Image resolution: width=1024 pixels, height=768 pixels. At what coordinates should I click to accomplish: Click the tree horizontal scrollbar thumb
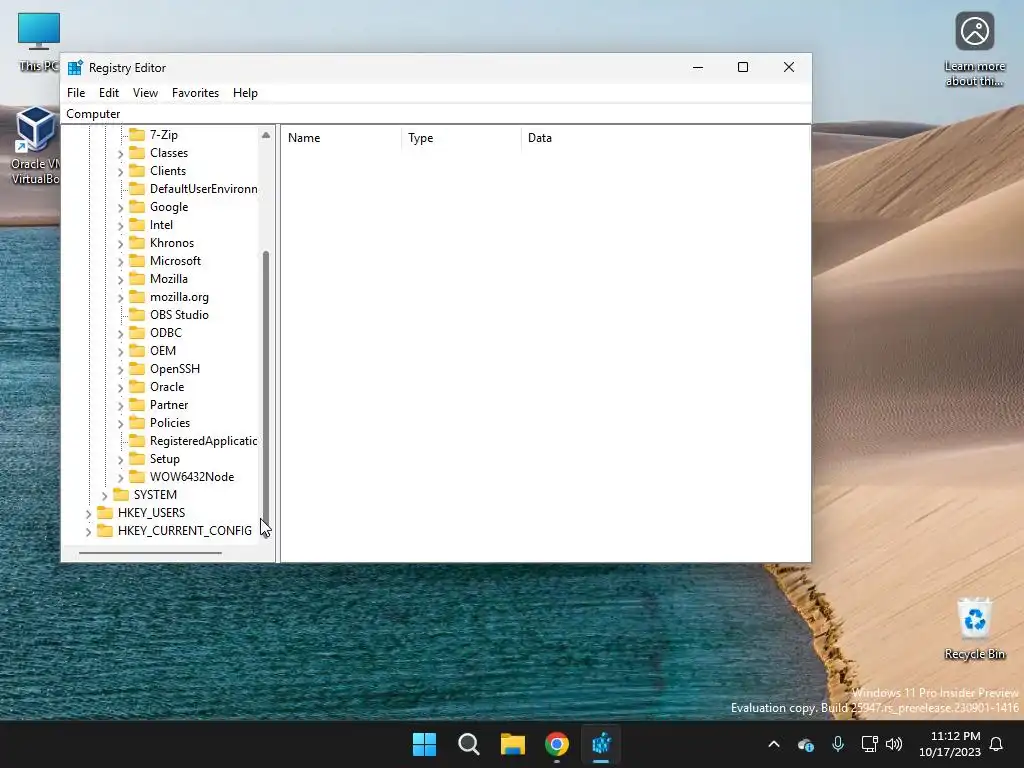coord(150,552)
